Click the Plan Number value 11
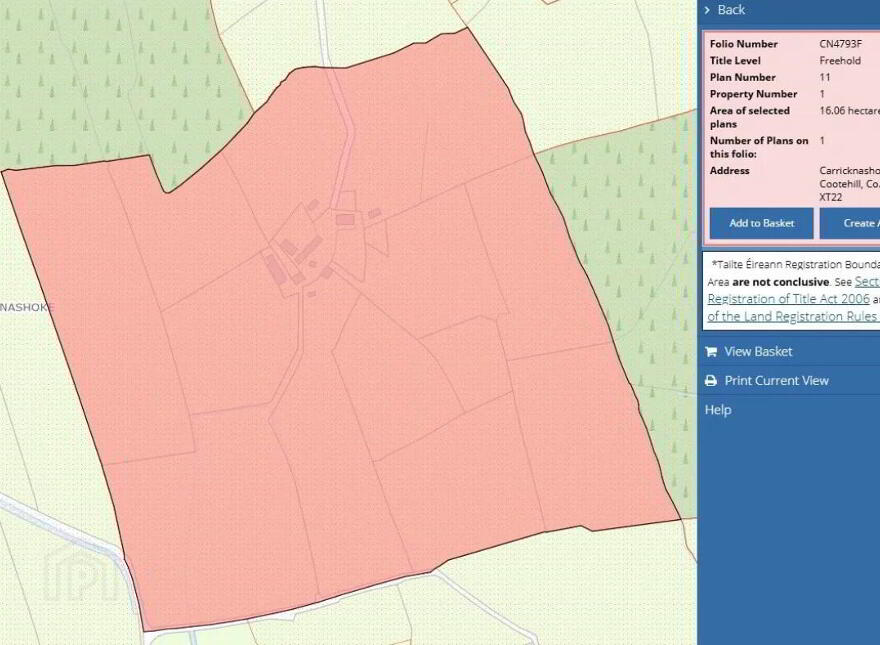This screenshot has height=645, width=880. pyautogui.click(x=824, y=77)
